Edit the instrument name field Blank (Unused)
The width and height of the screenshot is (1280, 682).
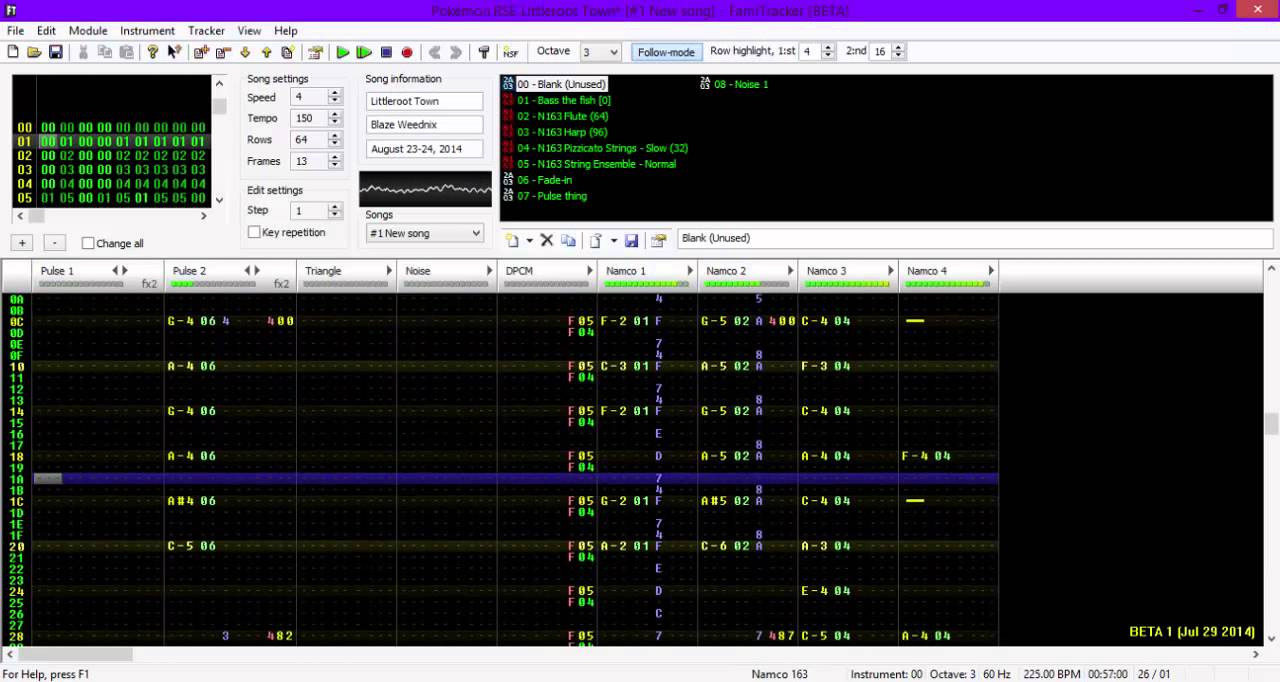pyautogui.click(x=974, y=238)
